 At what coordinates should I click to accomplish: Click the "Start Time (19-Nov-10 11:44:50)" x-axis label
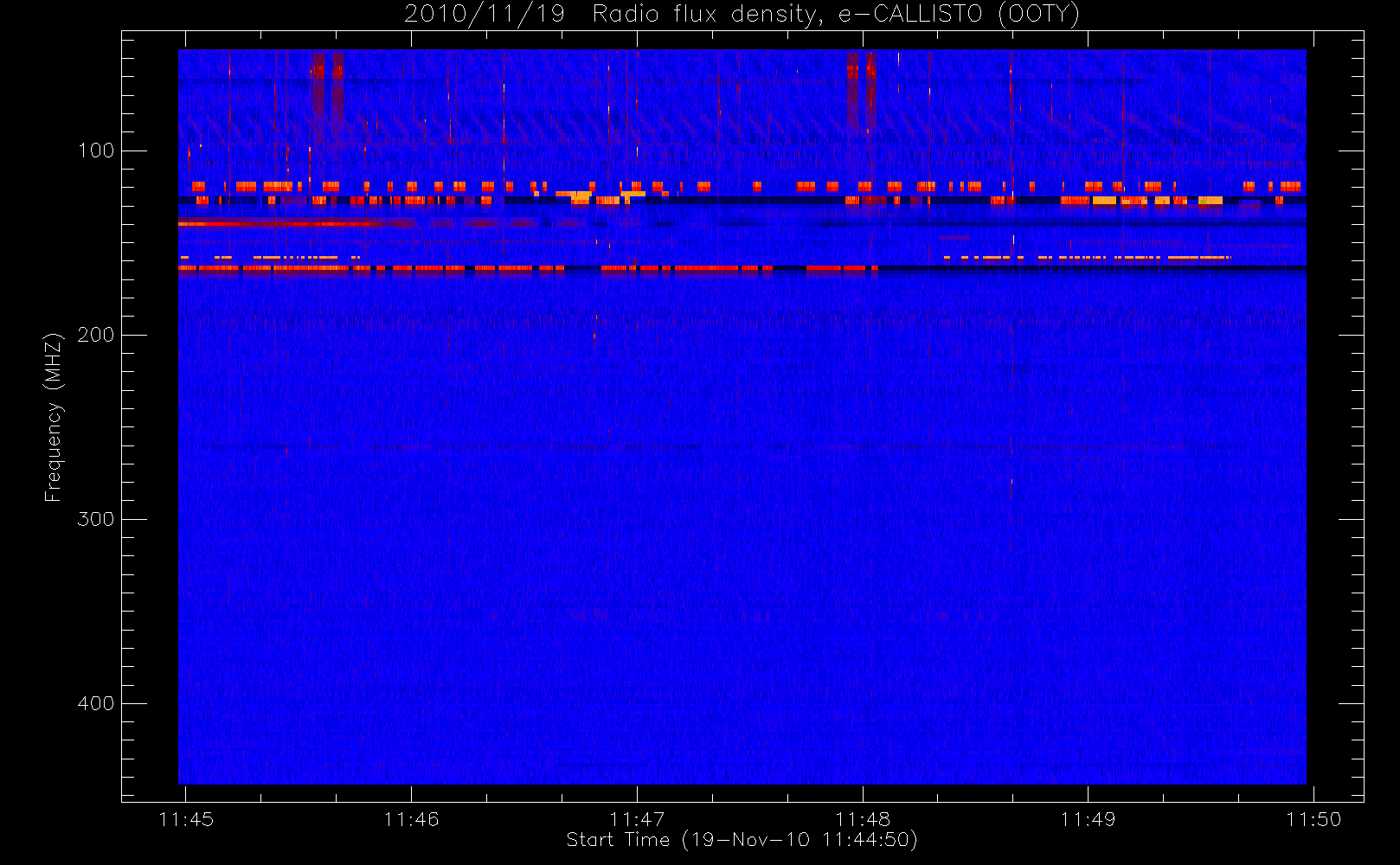click(x=742, y=840)
